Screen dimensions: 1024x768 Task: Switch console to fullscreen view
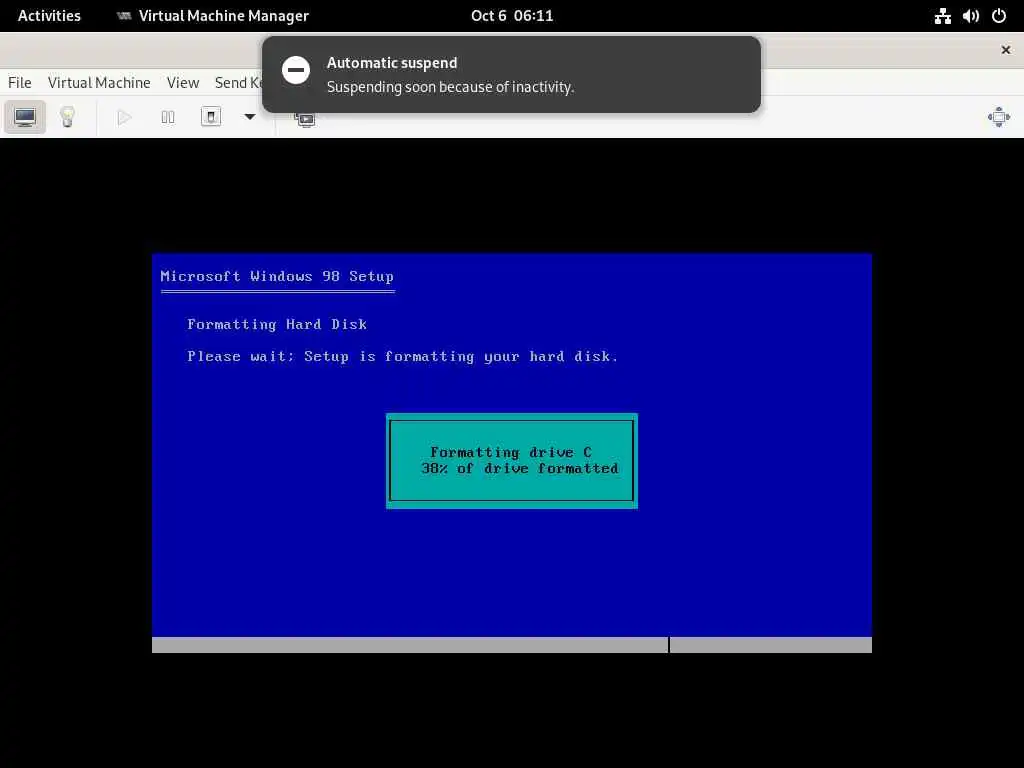click(999, 118)
